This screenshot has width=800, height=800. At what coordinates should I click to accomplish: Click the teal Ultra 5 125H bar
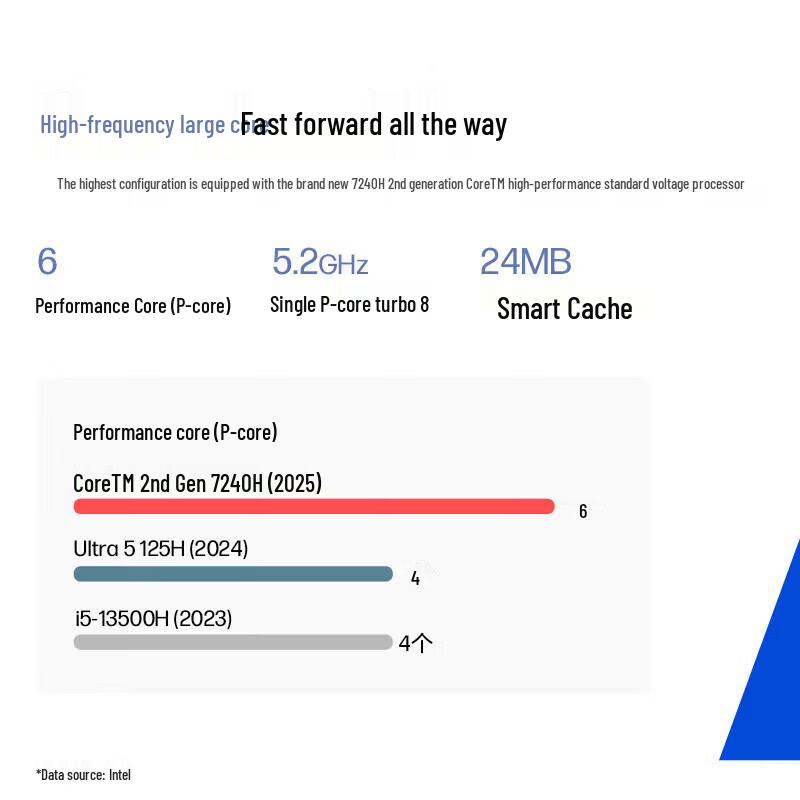(x=233, y=574)
